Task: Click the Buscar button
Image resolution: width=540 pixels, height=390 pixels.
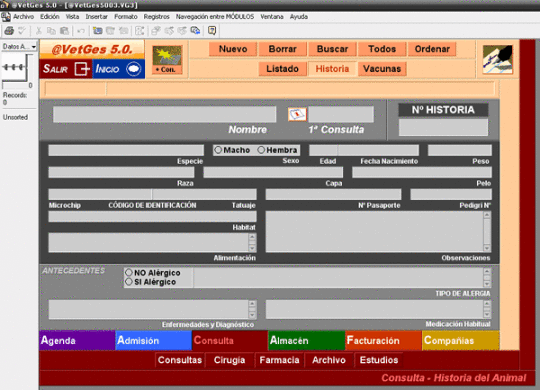Action: click(332, 49)
